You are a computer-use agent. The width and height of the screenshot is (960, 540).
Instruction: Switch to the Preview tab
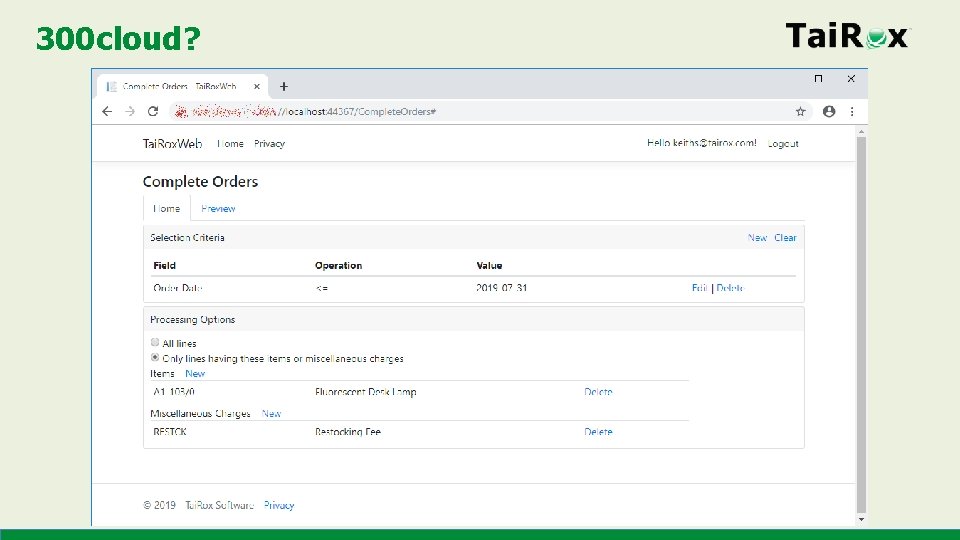(x=218, y=209)
